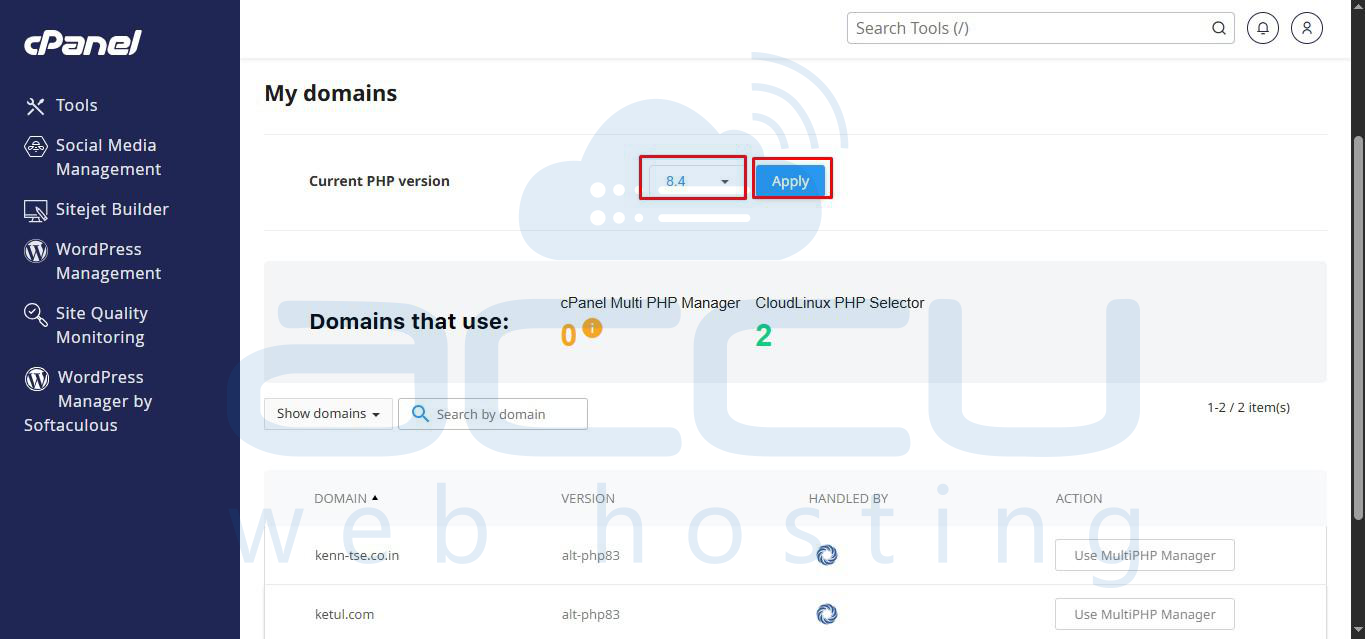Screen dimensions: 1365x639
Task: Click inside the Search Tools field
Action: pos(1000,28)
